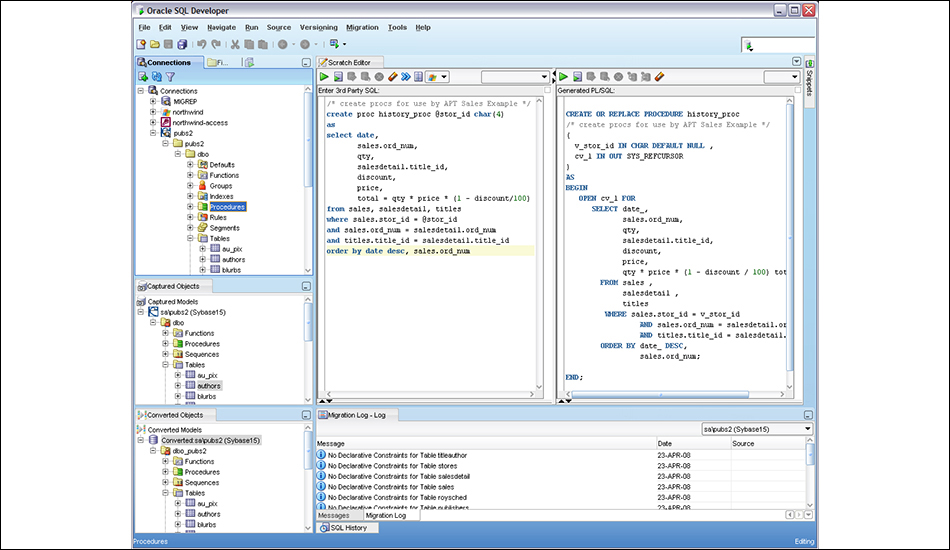Open the Tools menu

point(397,27)
